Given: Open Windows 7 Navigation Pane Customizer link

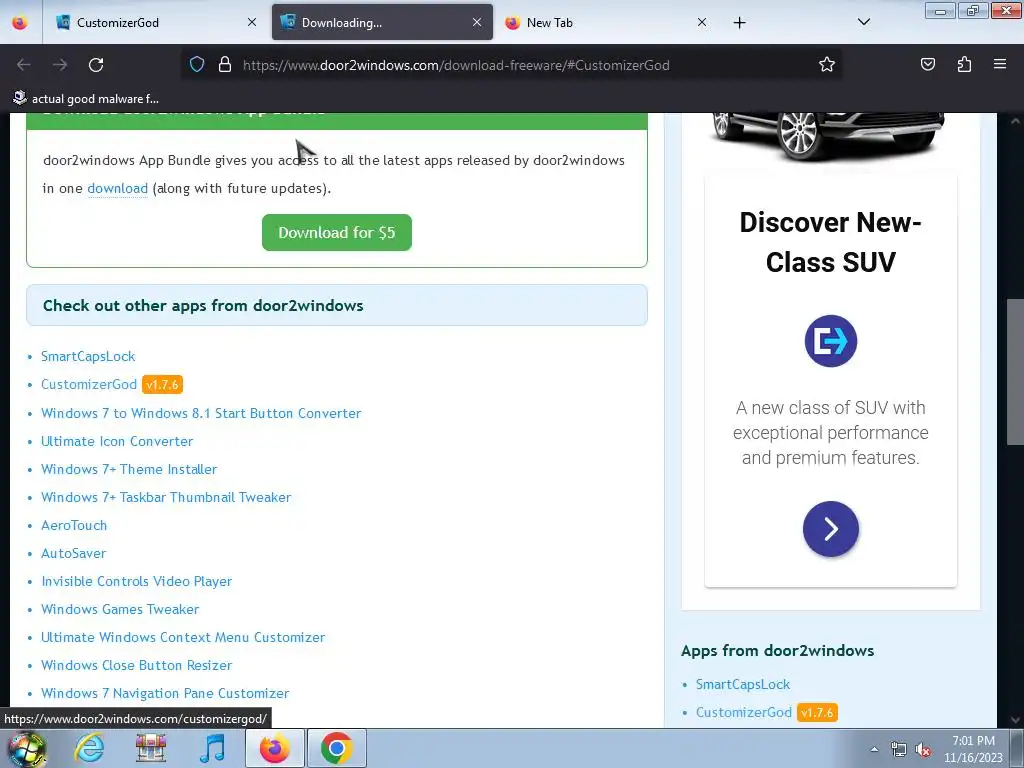Looking at the screenshot, I should (165, 693).
